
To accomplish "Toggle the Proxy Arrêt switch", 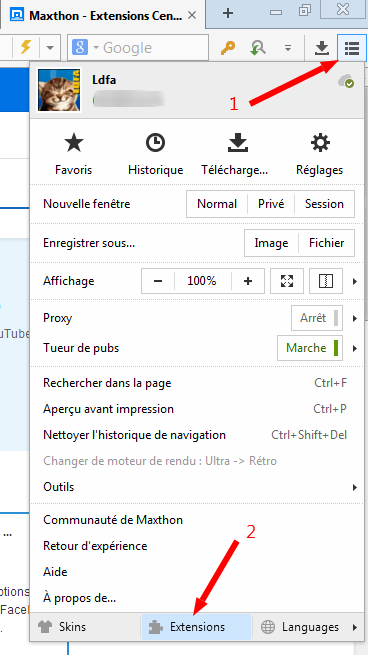I will [x=317, y=318].
